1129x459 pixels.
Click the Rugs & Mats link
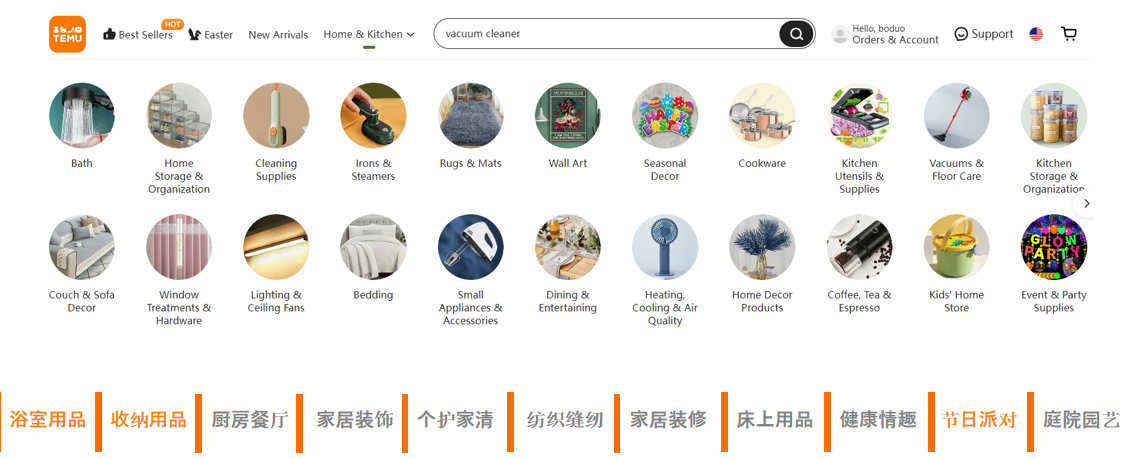click(470, 164)
